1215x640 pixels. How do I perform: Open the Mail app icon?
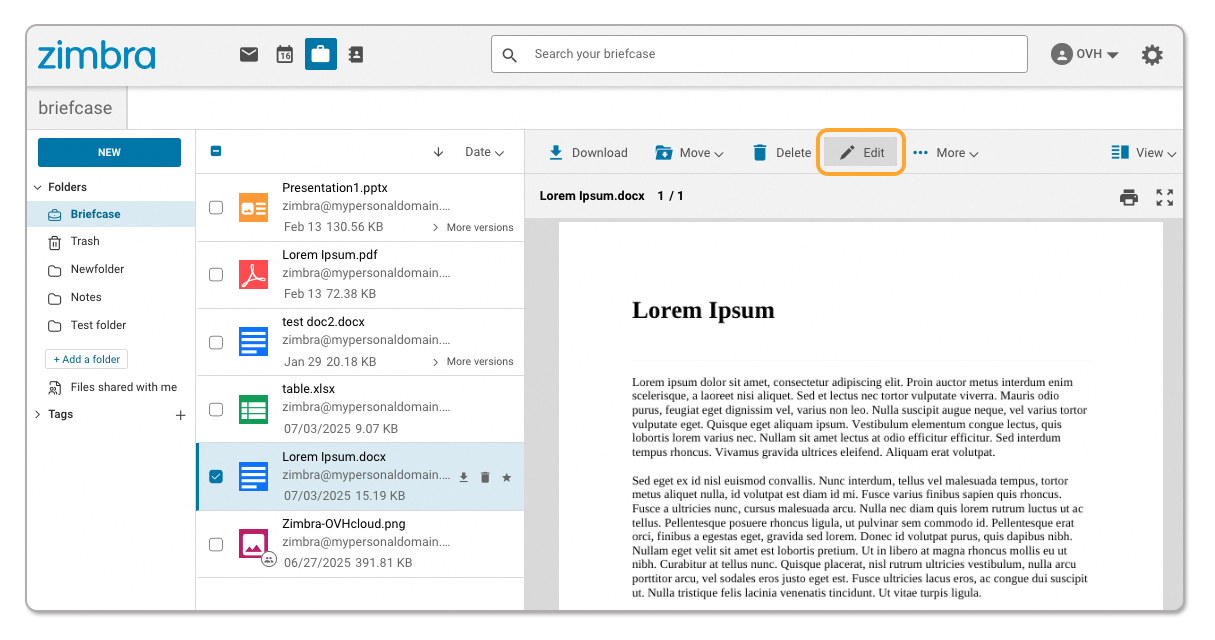point(249,54)
